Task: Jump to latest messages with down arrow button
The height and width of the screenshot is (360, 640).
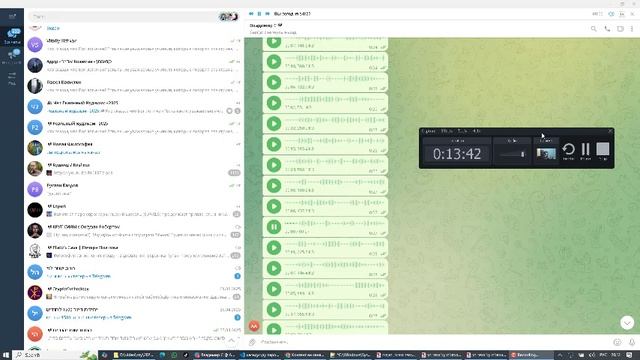Action: click(627, 323)
